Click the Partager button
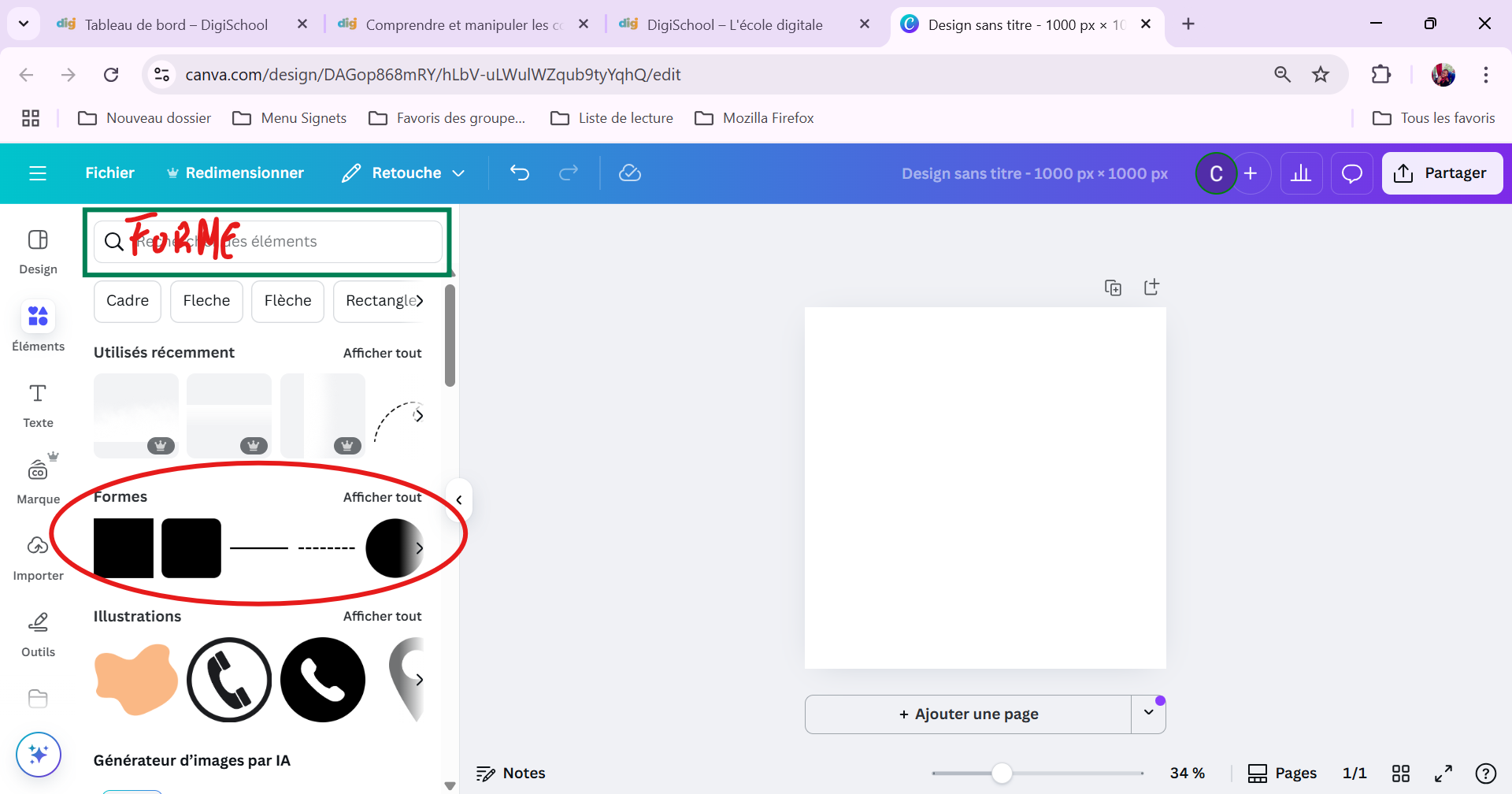Screen dimensions: 1512x794 pos(1441,173)
